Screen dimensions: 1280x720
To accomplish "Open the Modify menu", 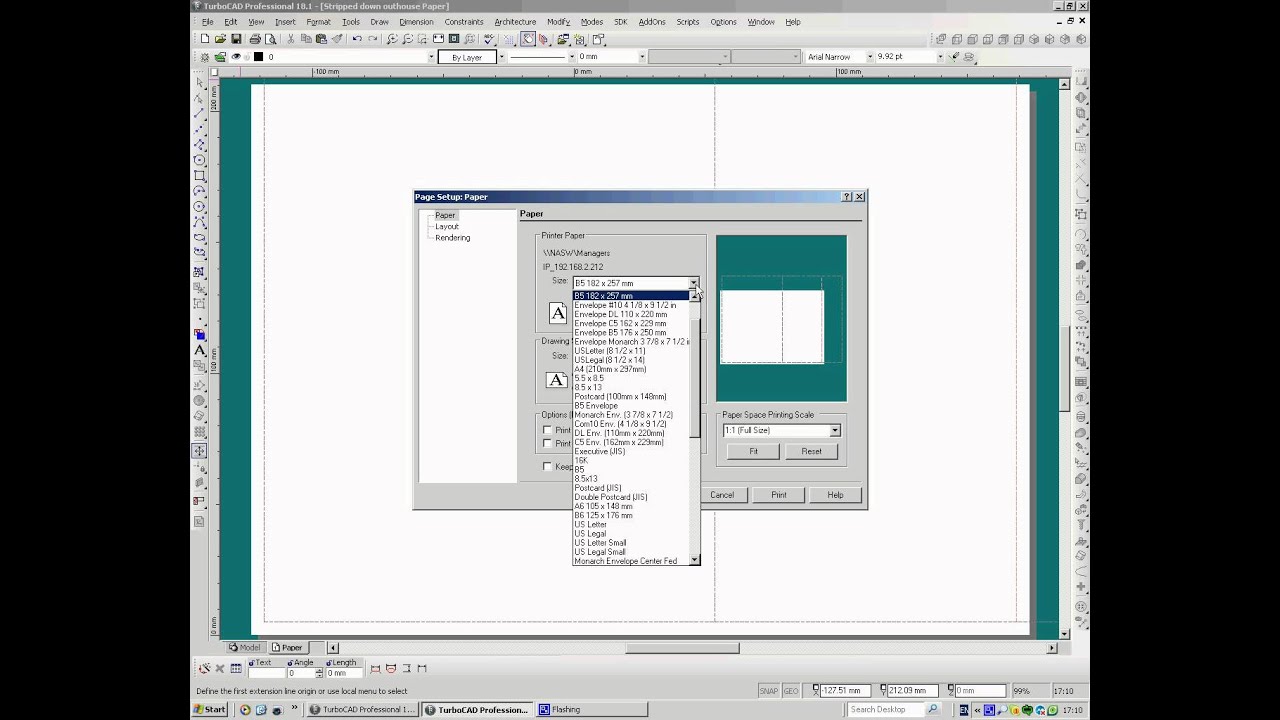I will pos(558,21).
